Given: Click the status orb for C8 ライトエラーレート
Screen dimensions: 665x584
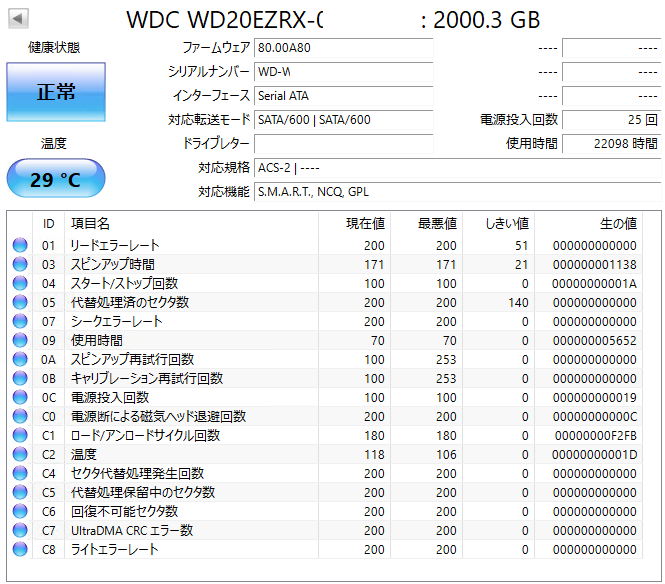Looking at the screenshot, I should click(x=20, y=549).
